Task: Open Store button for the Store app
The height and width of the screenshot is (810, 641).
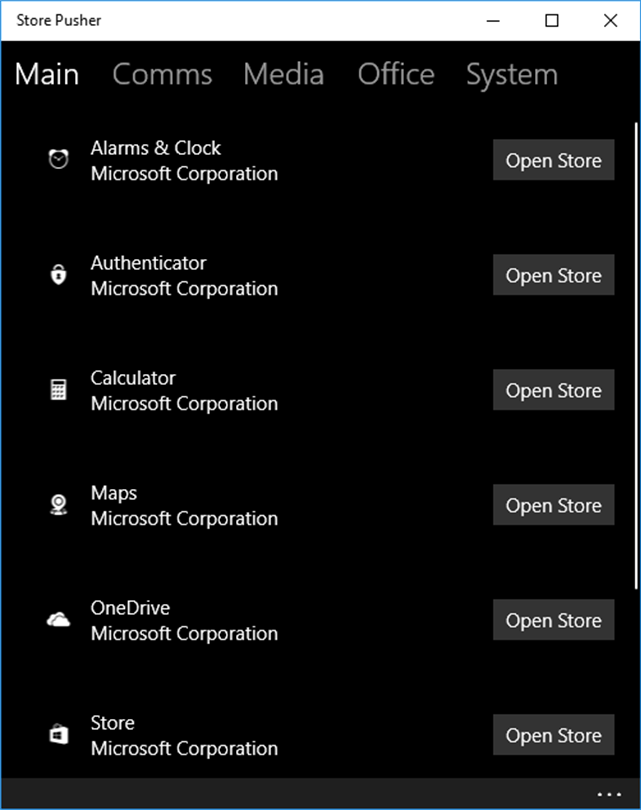Action: tap(553, 736)
